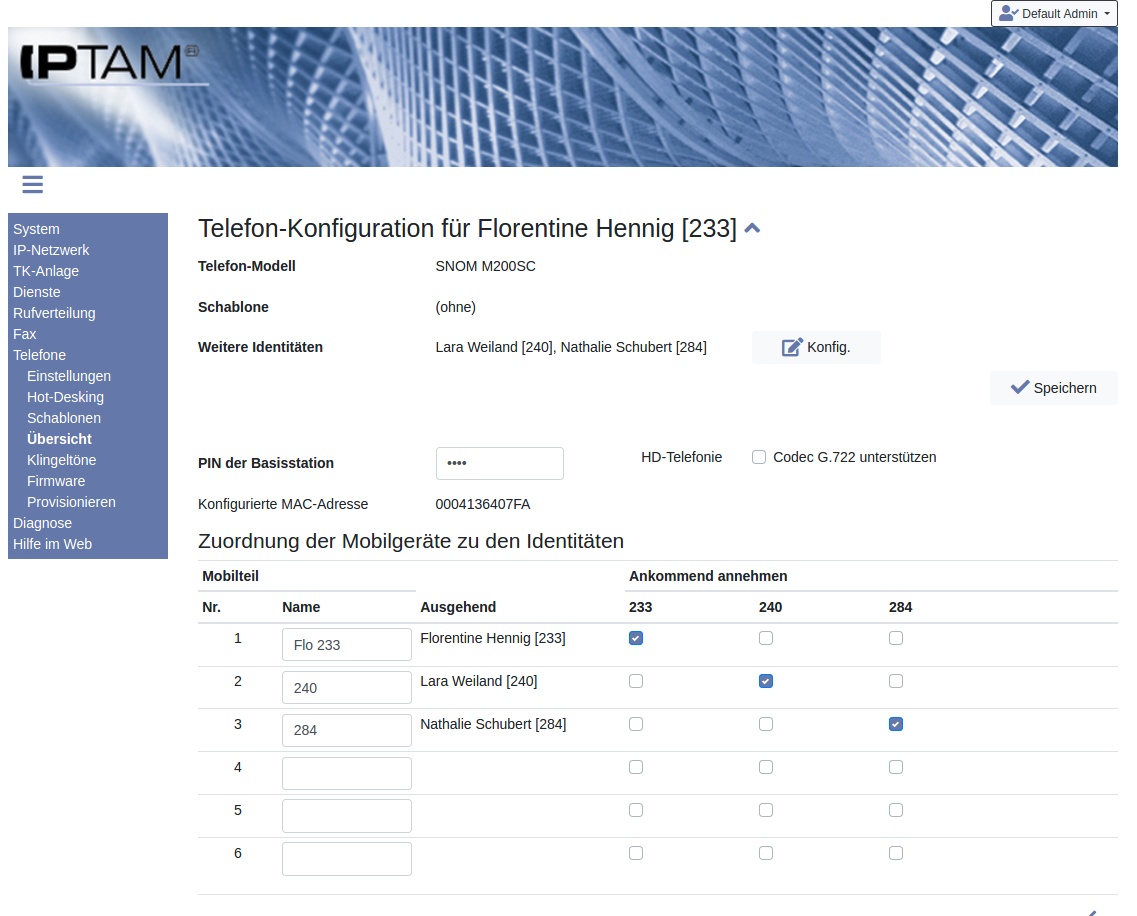1137x916 pixels.
Task: Click the user icon beside Default Admin
Action: point(1008,14)
